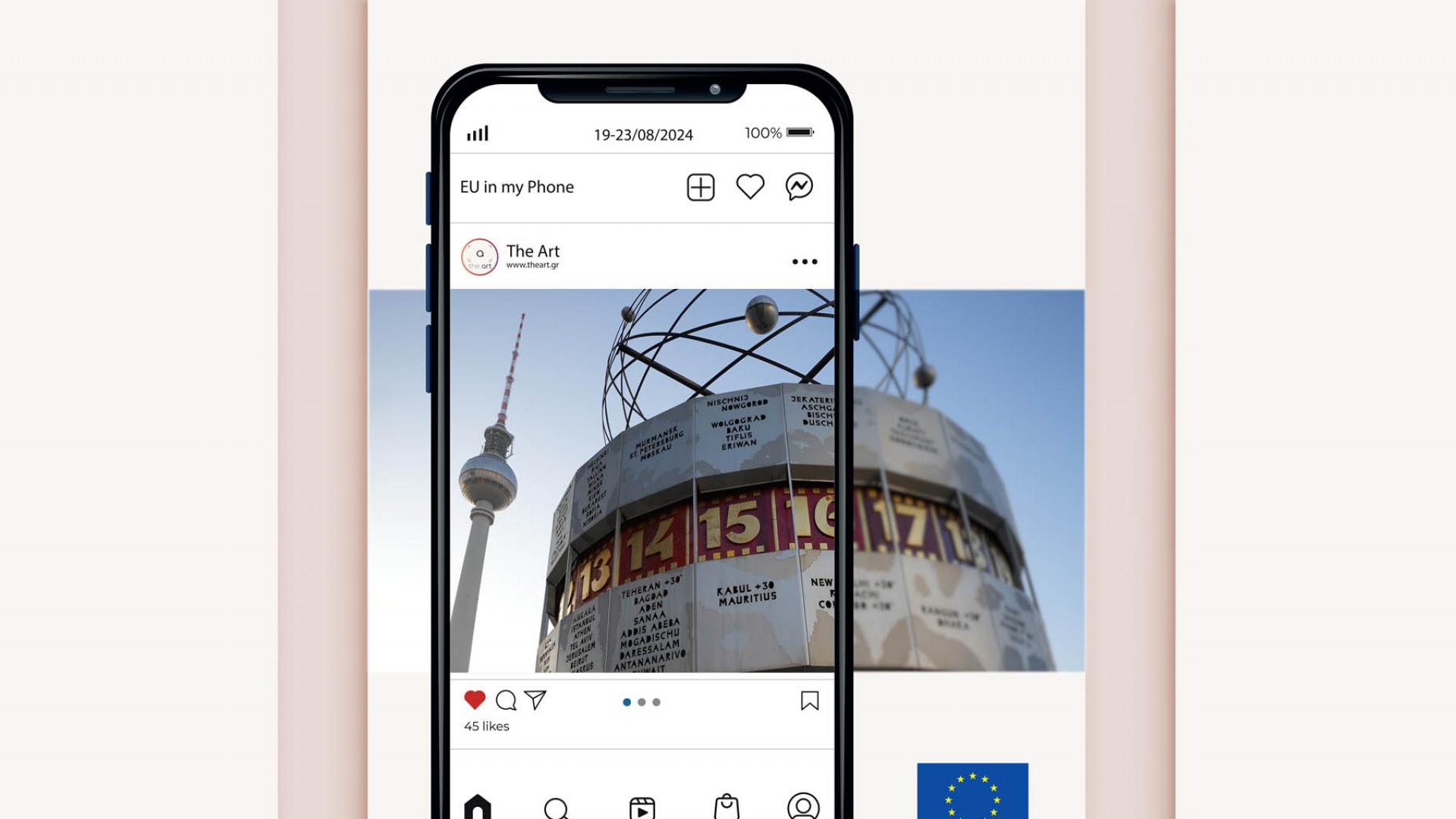Open EU in my Phone profile page

[517, 186]
